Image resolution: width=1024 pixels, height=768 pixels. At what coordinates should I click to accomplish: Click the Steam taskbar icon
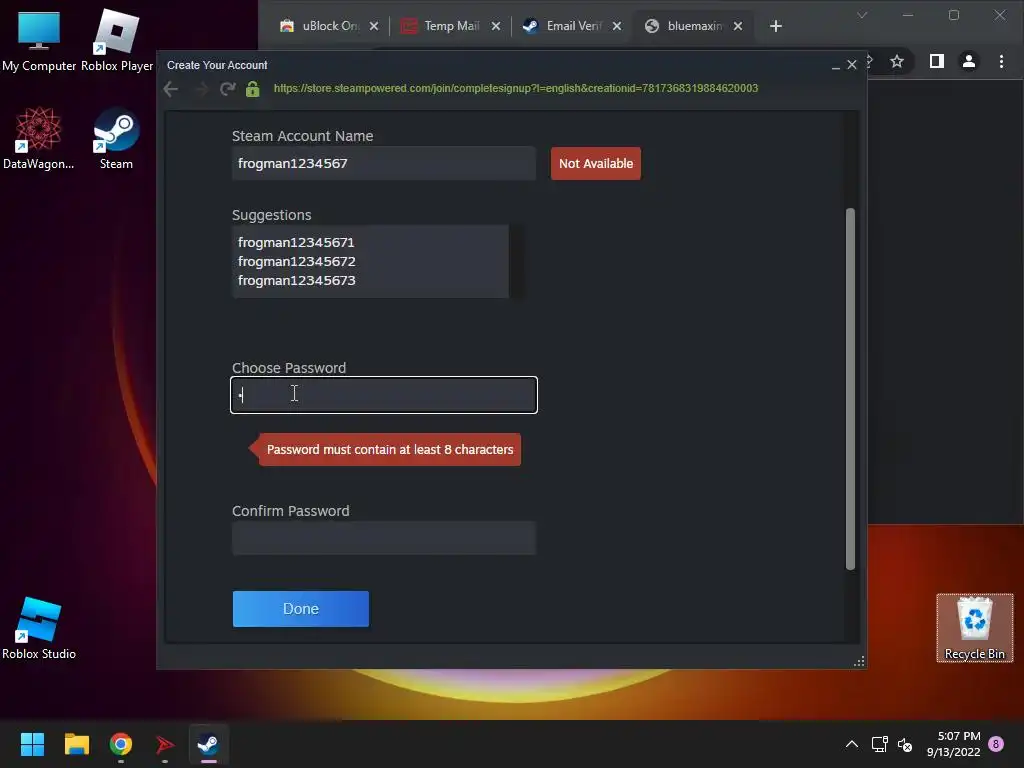tap(208, 744)
